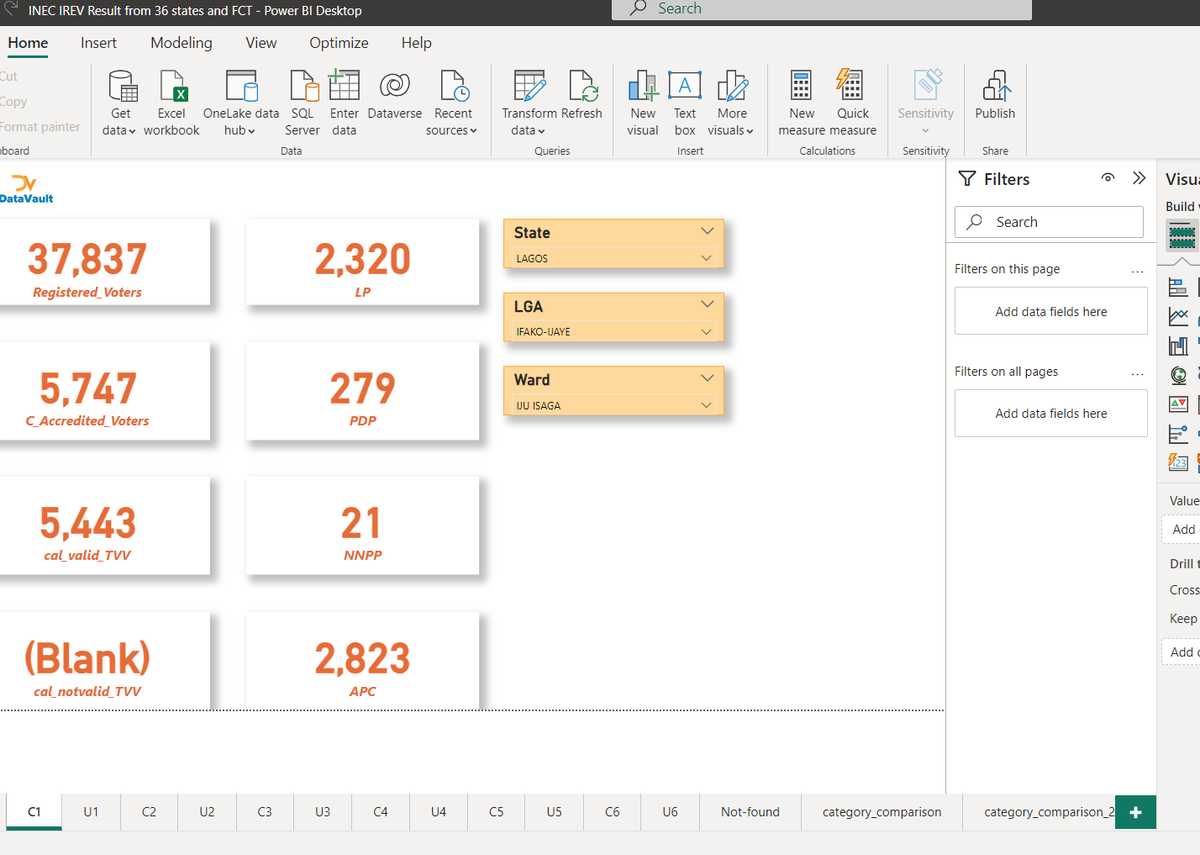Open More visuals gallery
This screenshot has height=855, width=1200.
(732, 104)
